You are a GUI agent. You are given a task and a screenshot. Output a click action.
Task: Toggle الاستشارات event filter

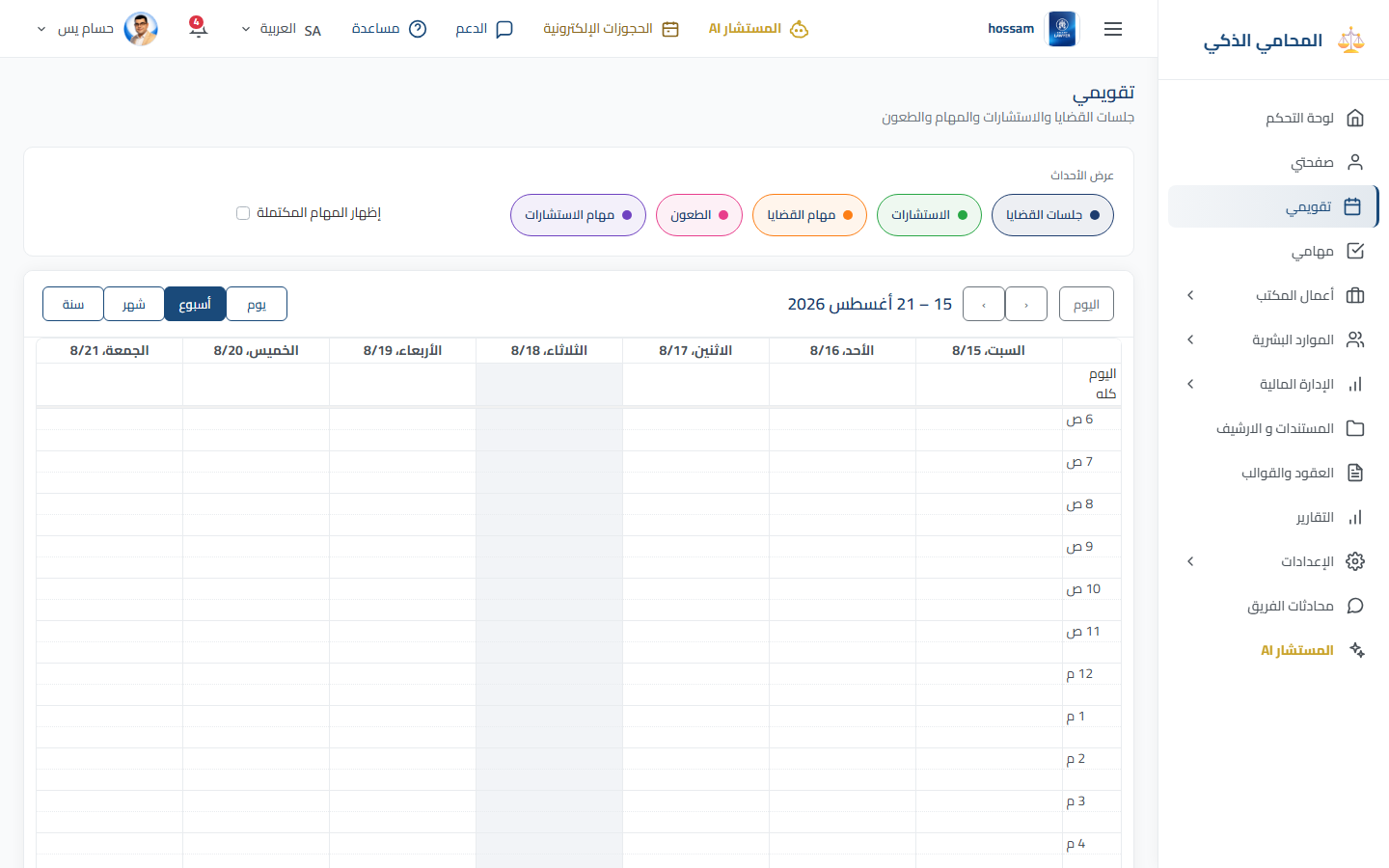pyautogui.click(x=929, y=215)
